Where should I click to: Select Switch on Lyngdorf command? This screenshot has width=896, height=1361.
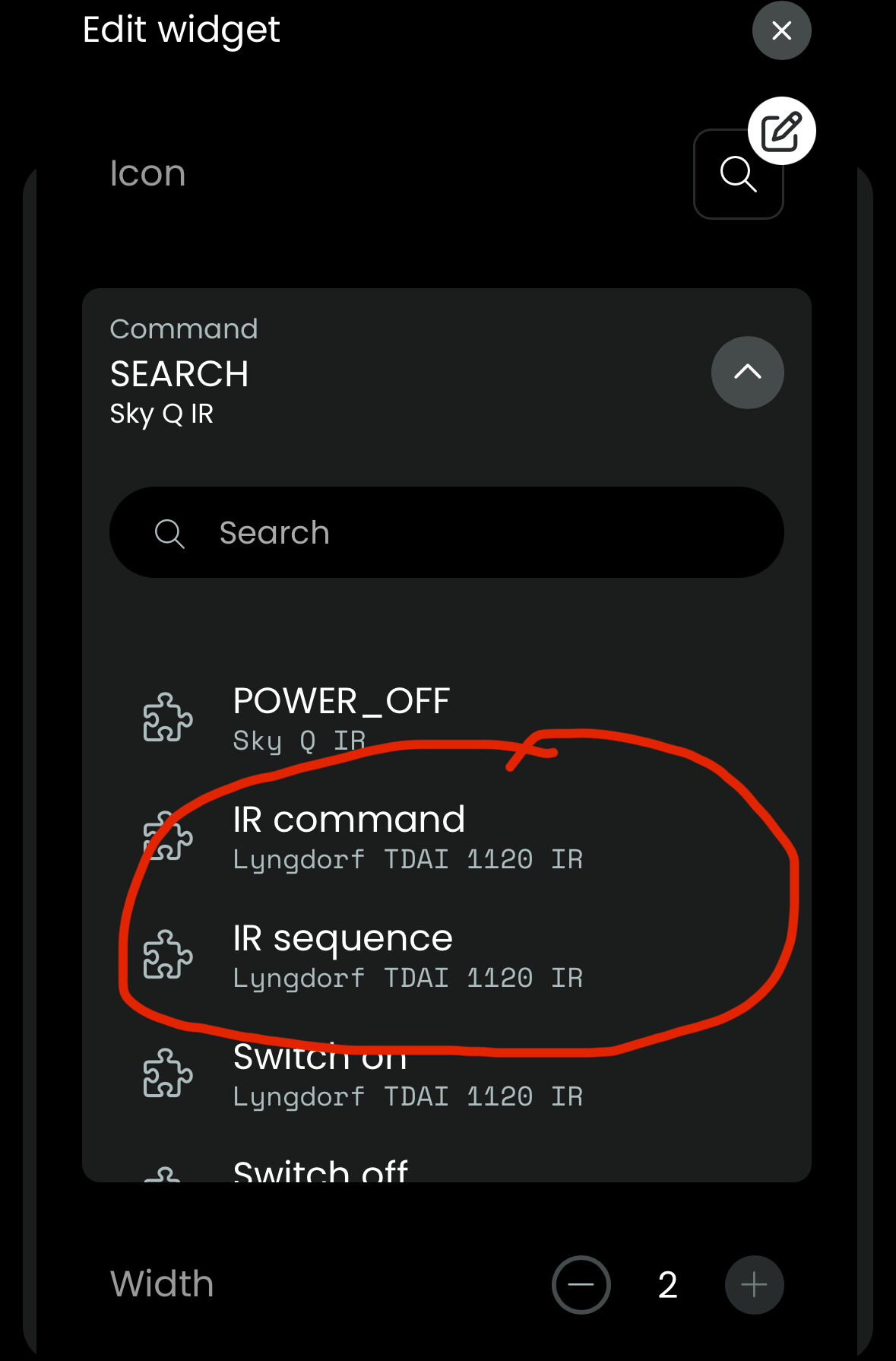point(447,1074)
